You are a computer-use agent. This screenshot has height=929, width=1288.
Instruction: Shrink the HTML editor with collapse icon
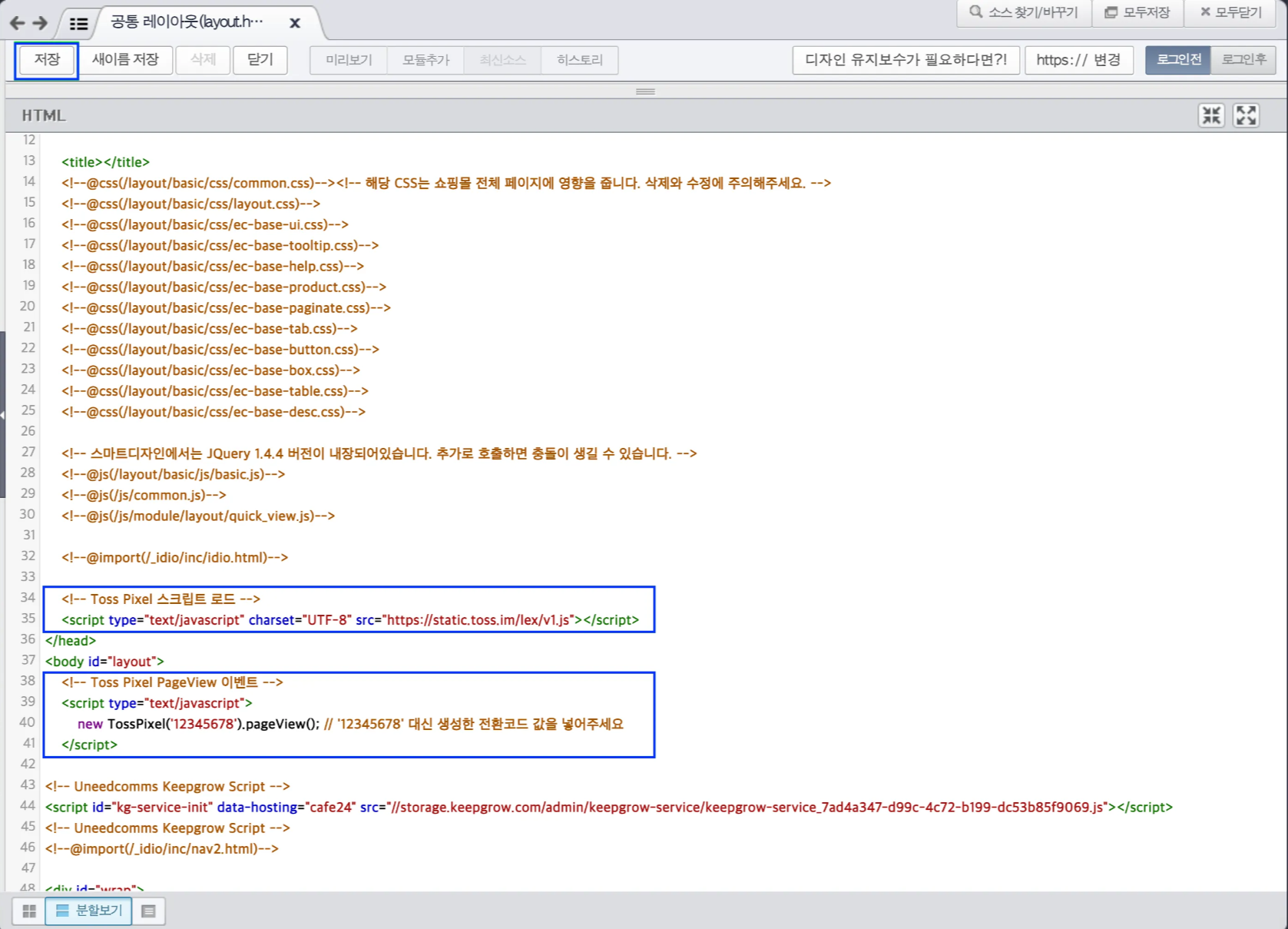[1211, 115]
